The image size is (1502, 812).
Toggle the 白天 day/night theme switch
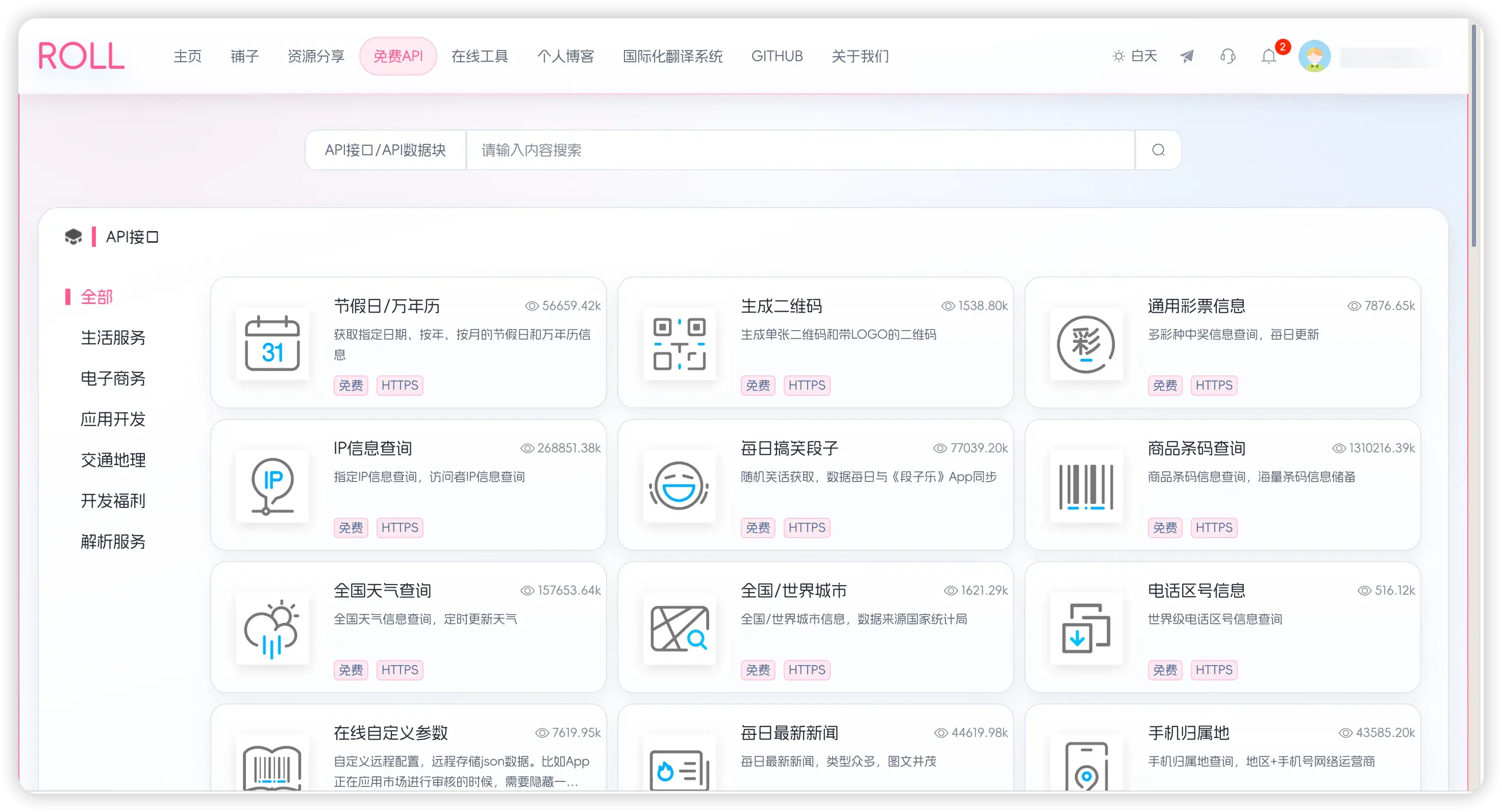tap(1134, 56)
